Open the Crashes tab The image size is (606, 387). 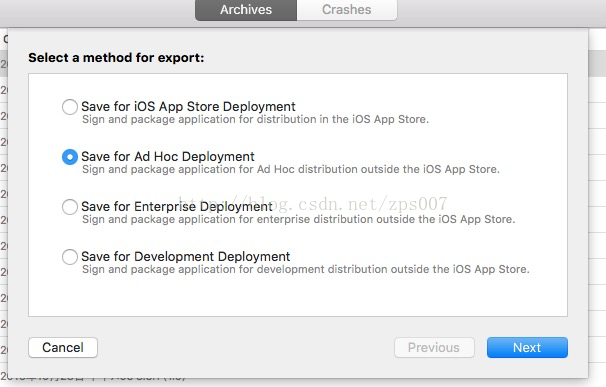tap(347, 10)
